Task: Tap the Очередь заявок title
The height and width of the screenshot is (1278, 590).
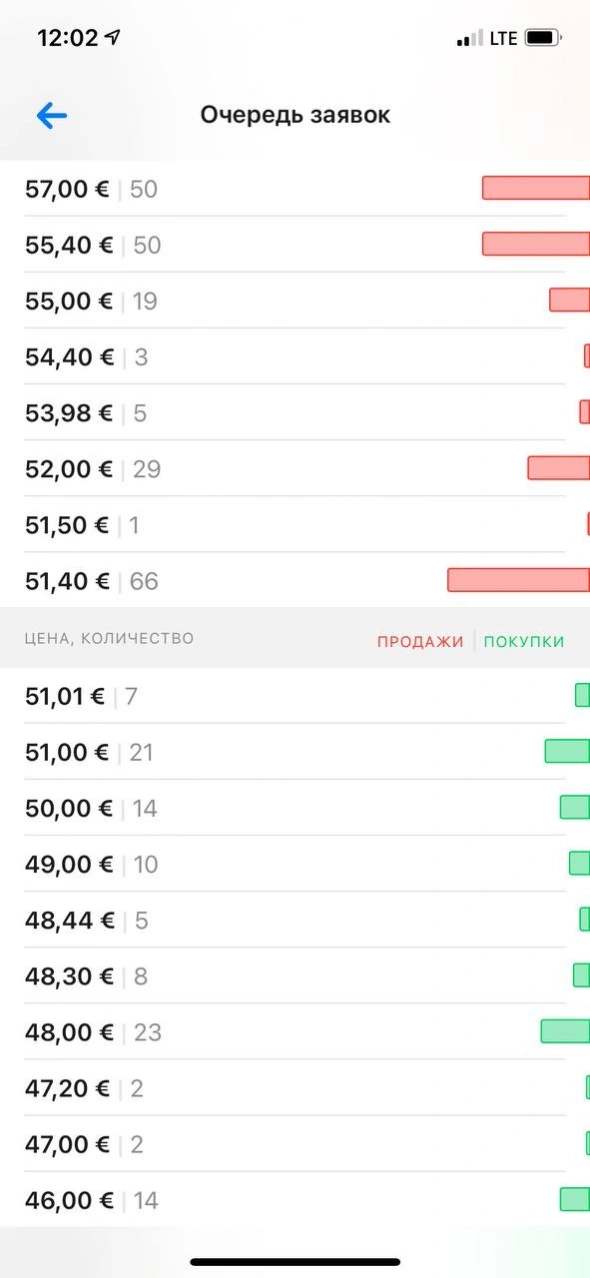Action: coord(295,114)
